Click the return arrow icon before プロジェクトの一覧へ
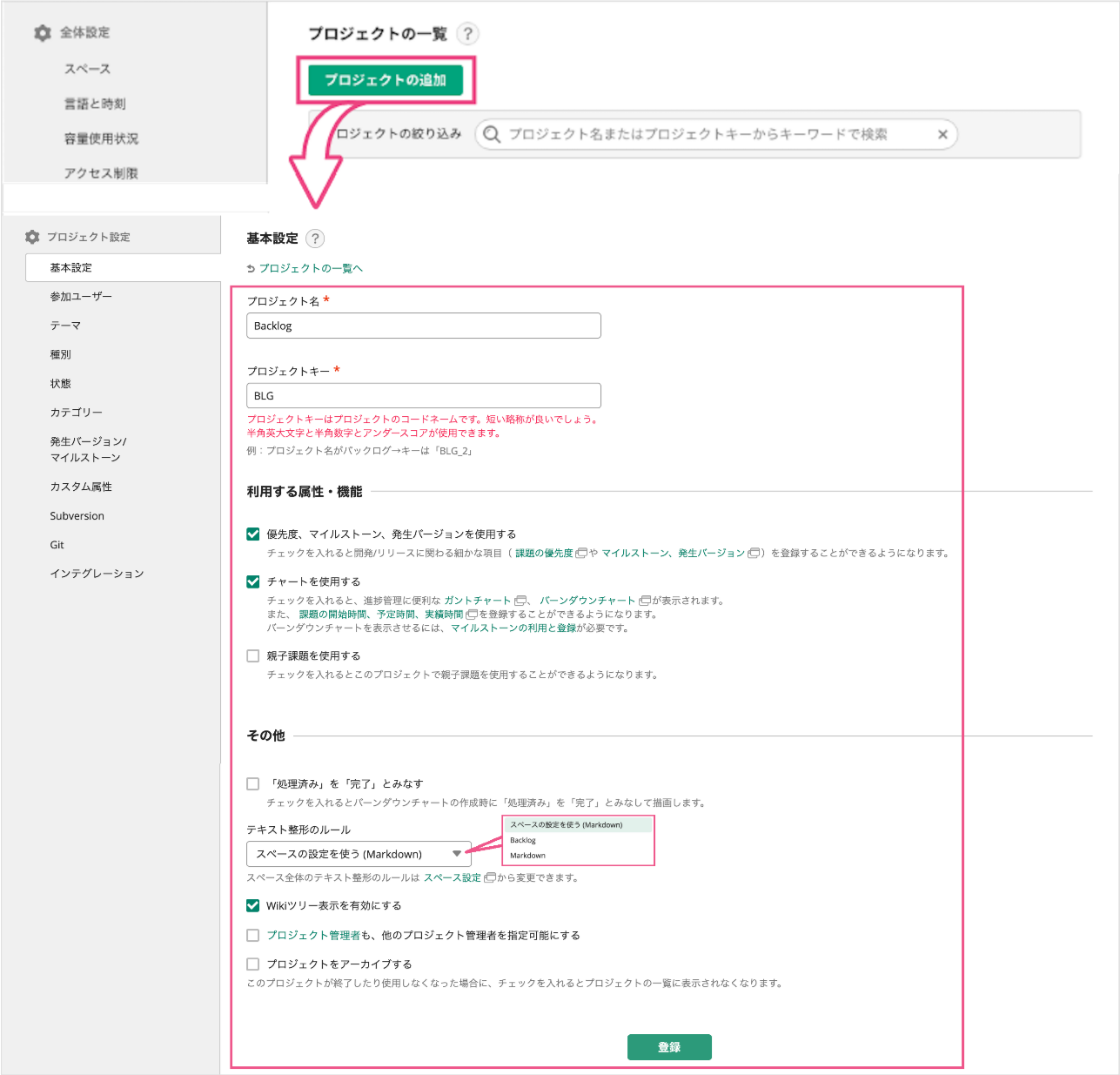Image resolution: width=1120 pixels, height=1075 pixels. 251,268
